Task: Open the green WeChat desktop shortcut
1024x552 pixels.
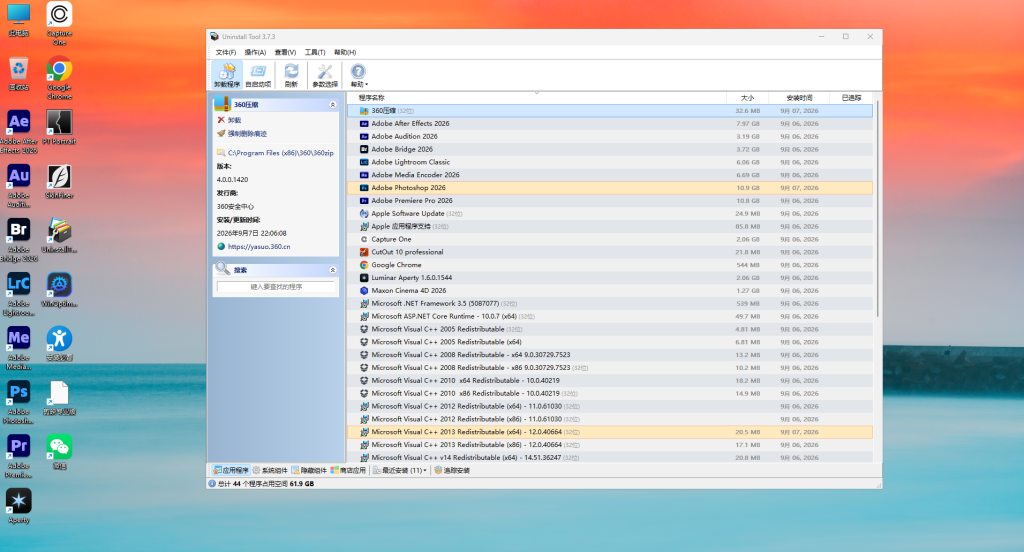Action: click(59, 453)
